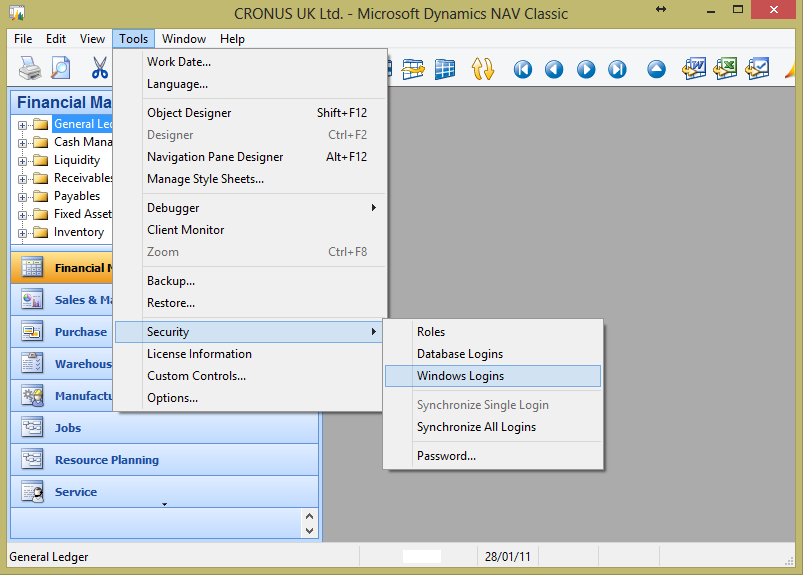The height and width of the screenshot is (575, 803).
Task: Click the application icon in title bar
Action: tap(17, 12)
